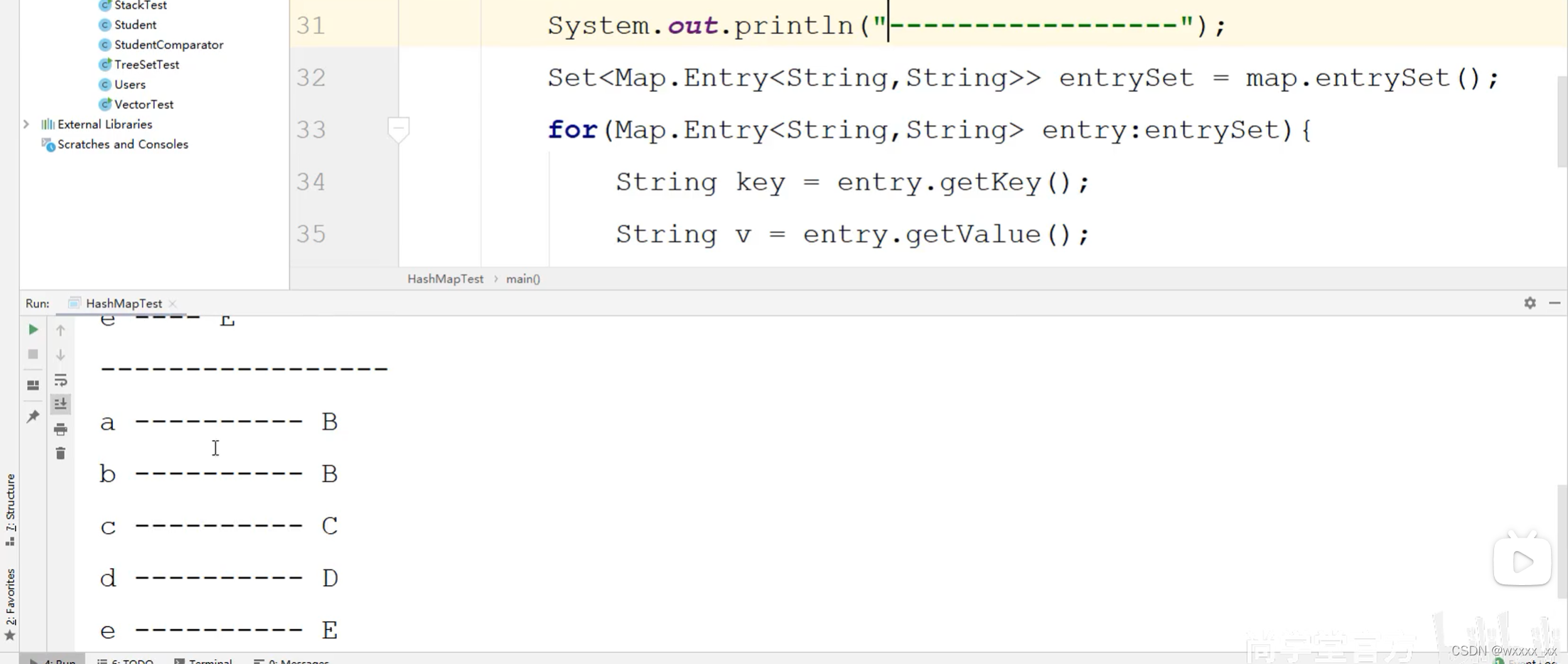
Task: Click the HashMapTest breadcrumb
Action: (x=445, y=279)
